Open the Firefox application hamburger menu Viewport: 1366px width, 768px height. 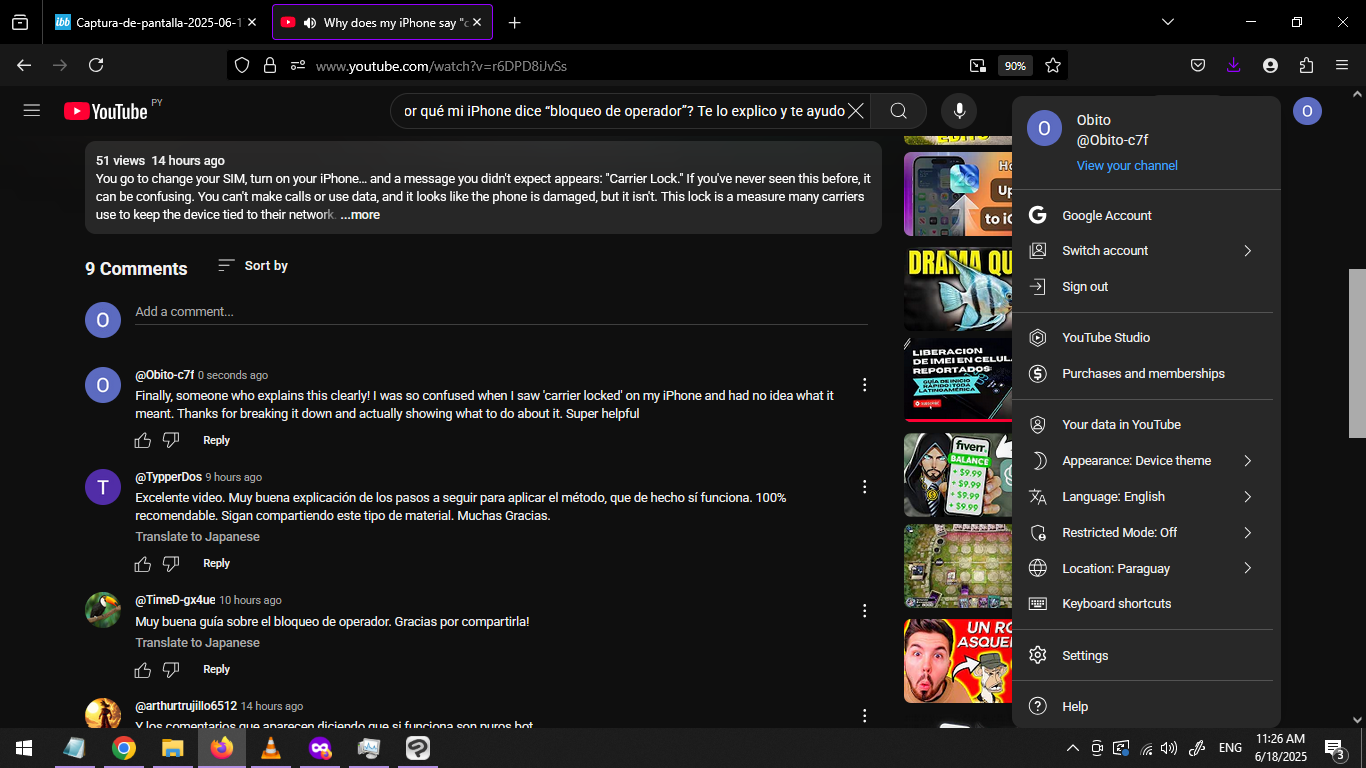pos(1342,65)
